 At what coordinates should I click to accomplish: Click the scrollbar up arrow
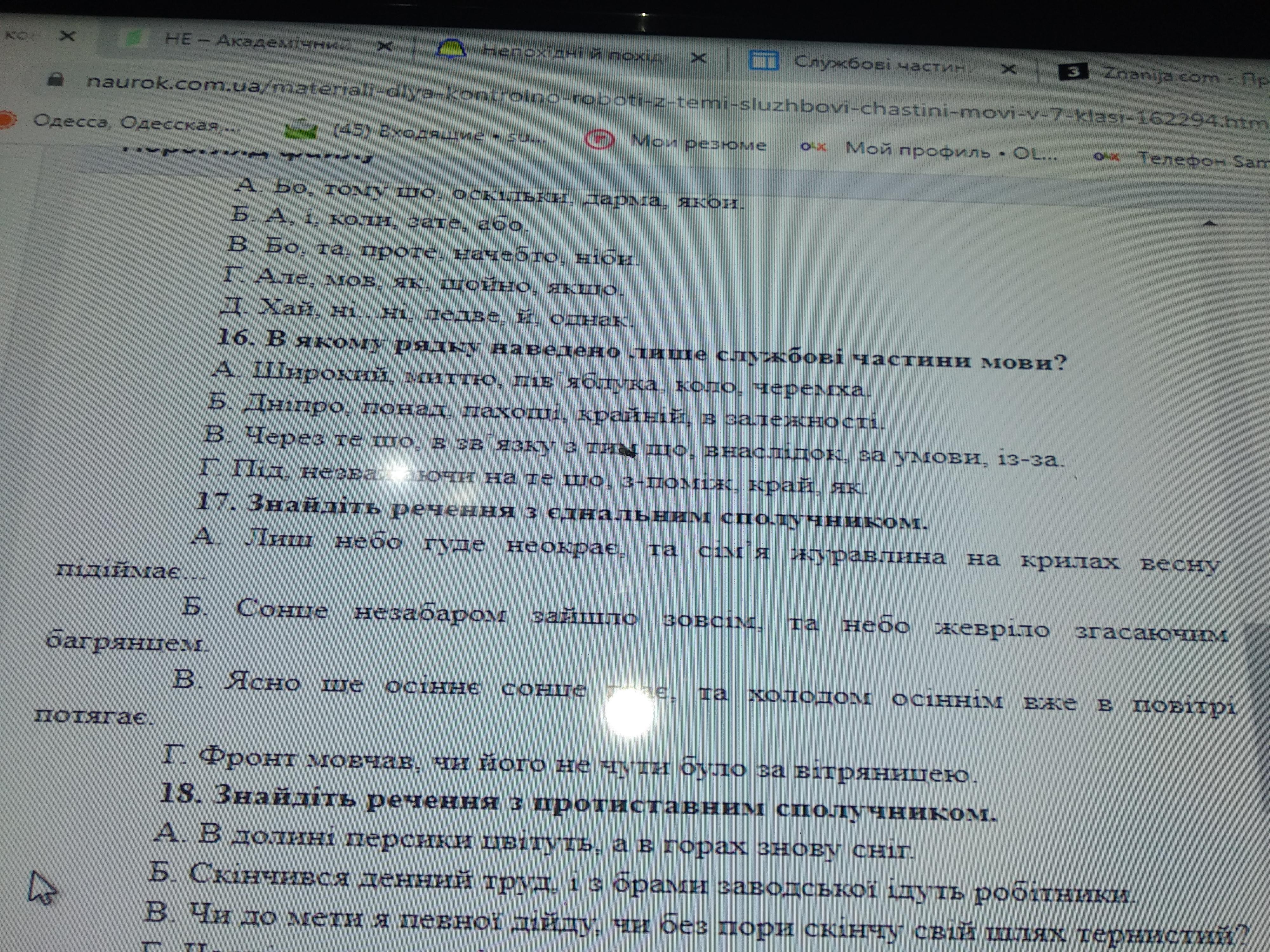[x=1210, y=223]
